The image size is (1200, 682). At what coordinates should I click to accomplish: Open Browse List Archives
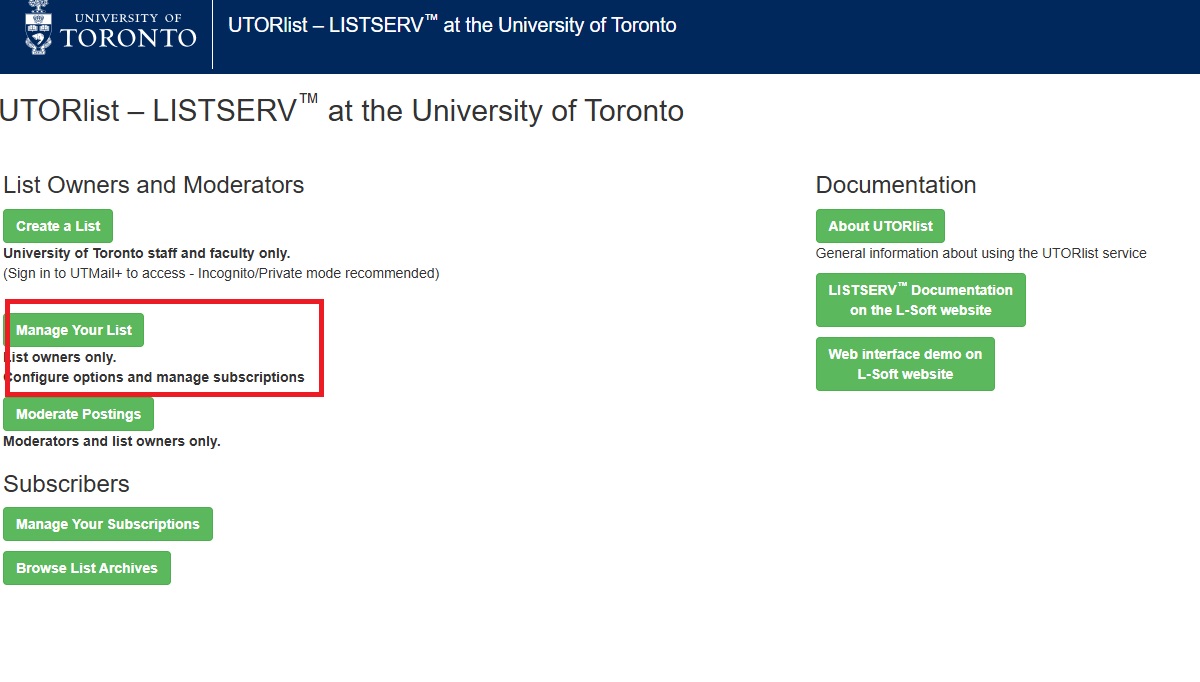coord(87,568)
